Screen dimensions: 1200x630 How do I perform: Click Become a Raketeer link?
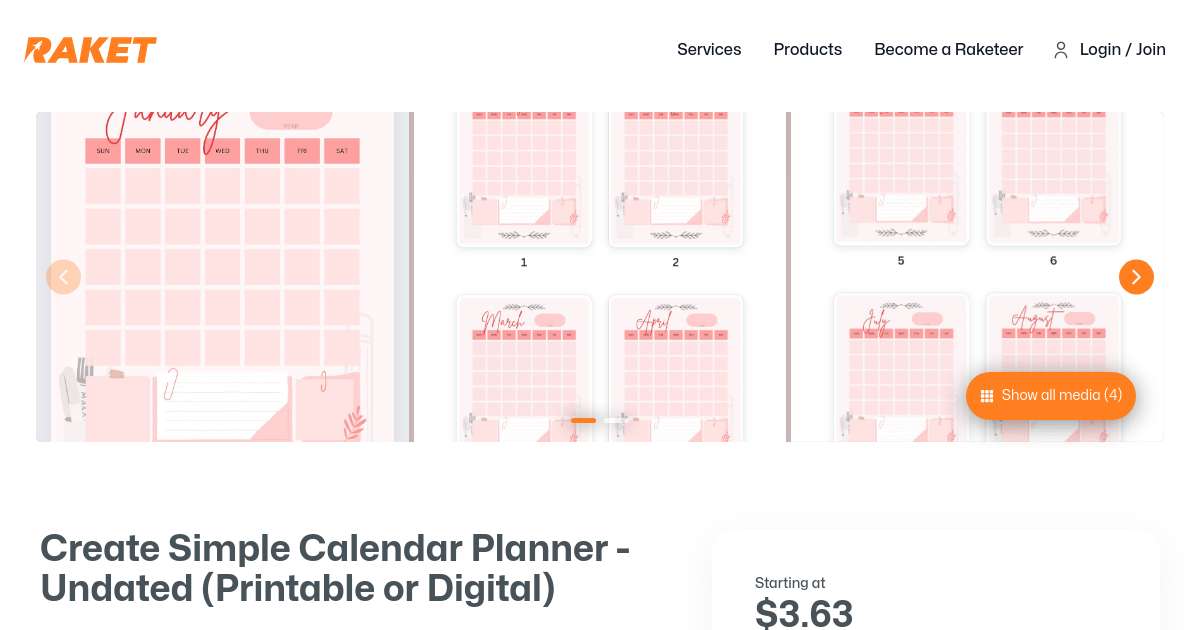click(x=949, y=49)
